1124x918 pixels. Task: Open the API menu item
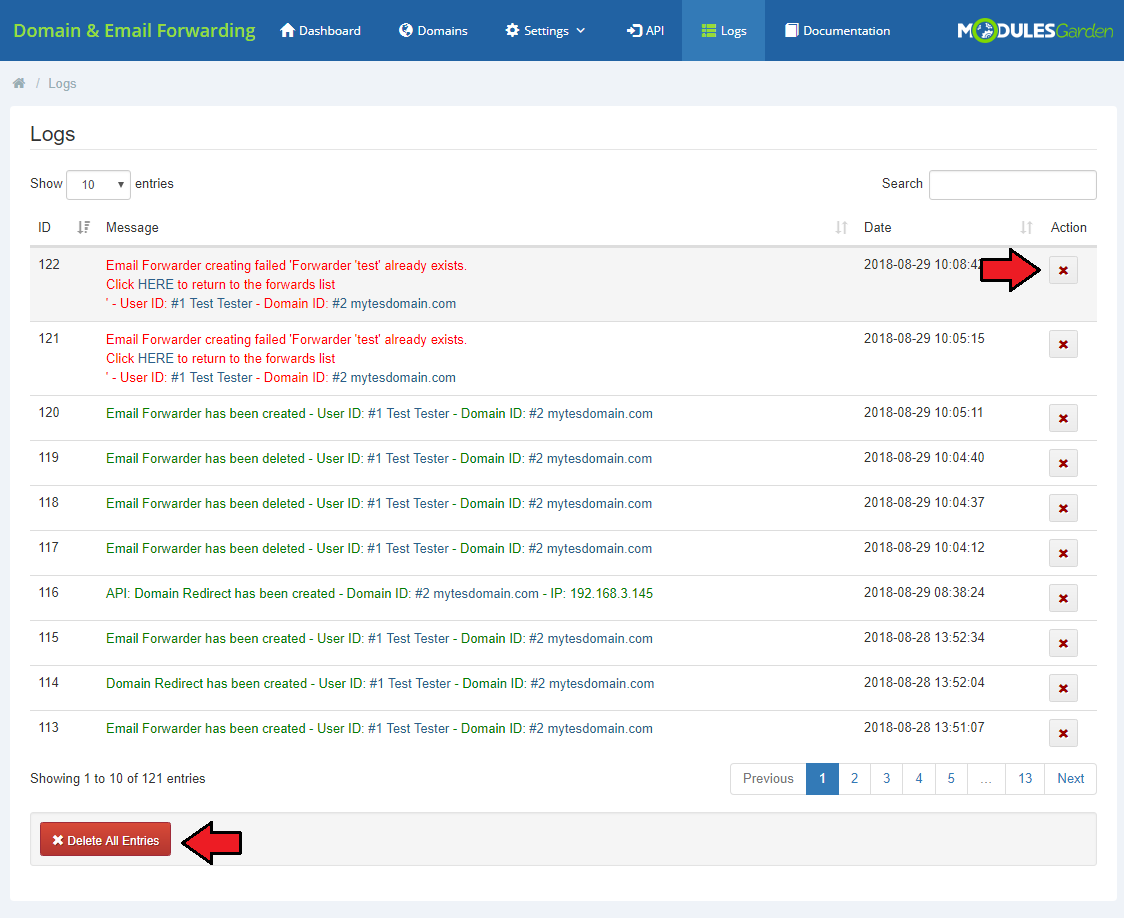[645, 31]
